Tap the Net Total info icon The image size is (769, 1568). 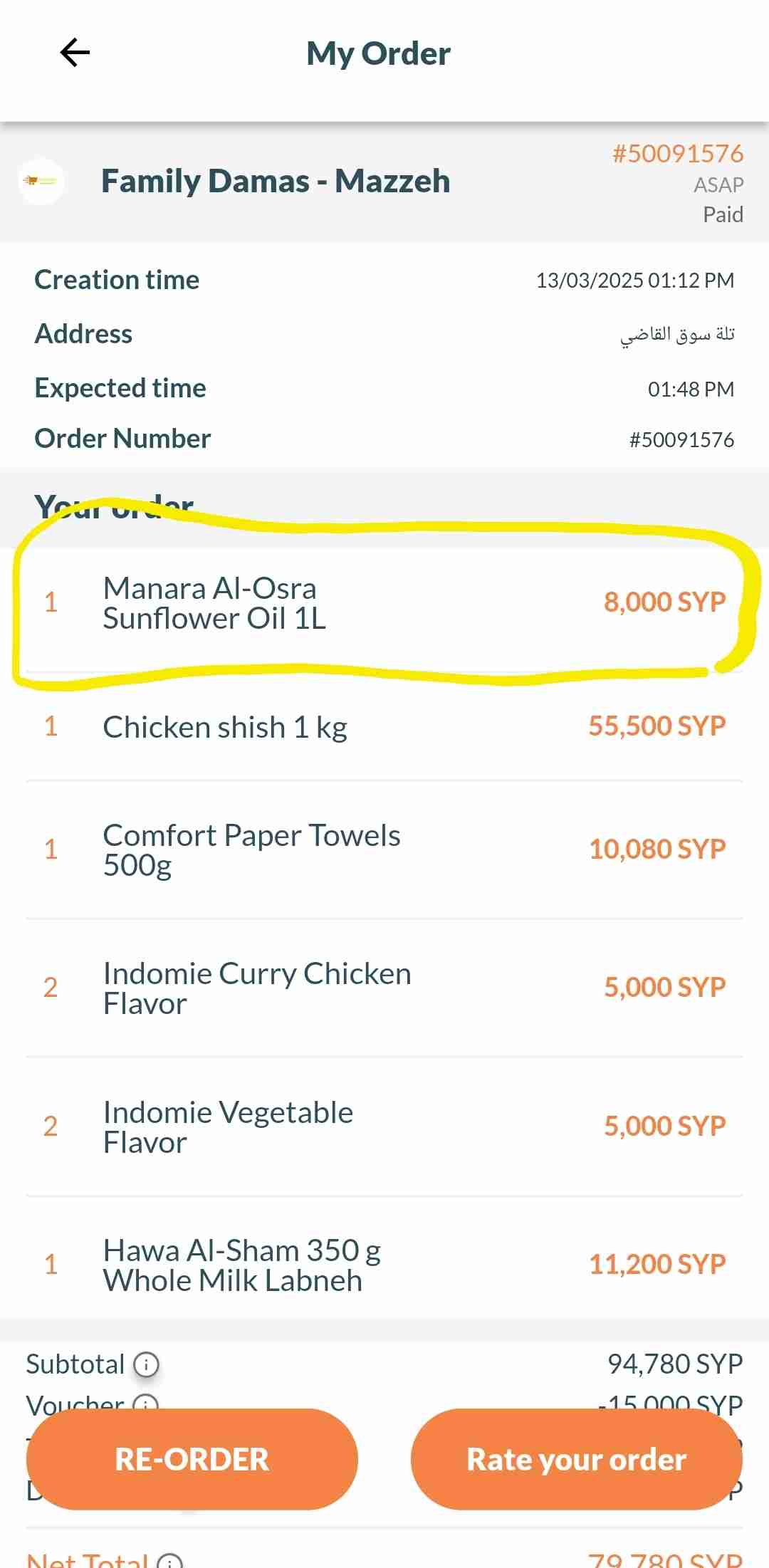pyautogui.click(x=169, y=1561)
